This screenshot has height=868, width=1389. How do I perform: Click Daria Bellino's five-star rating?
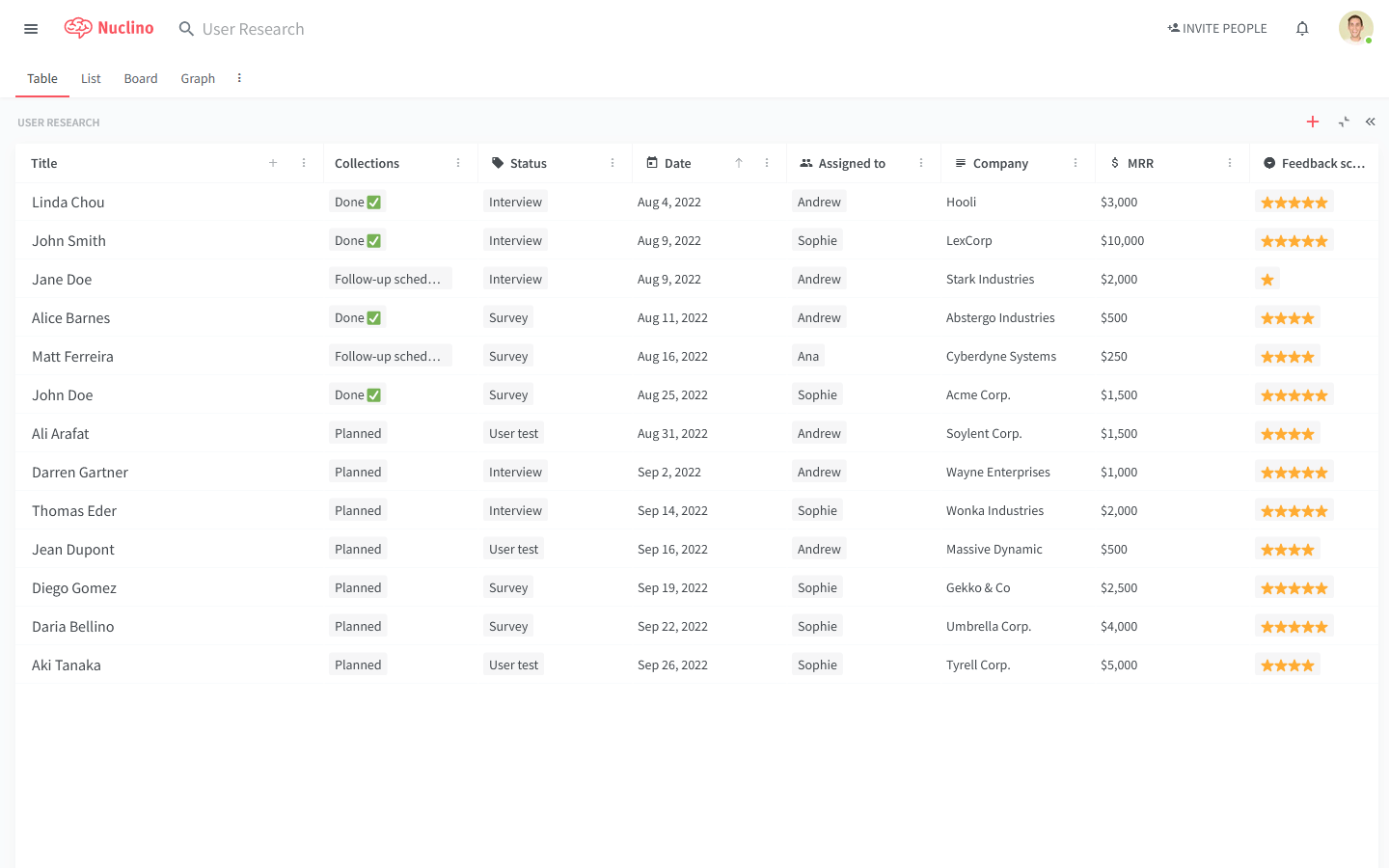[x=1294, y=627]
